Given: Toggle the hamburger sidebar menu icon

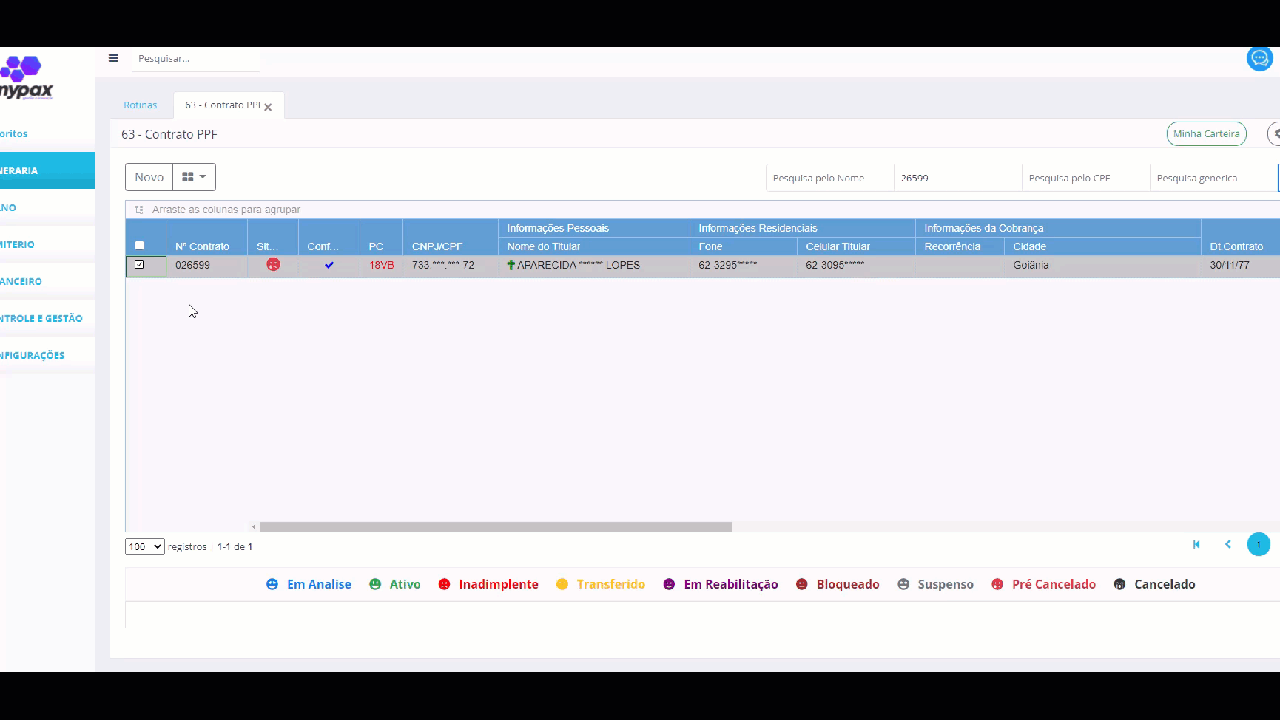Looking at the screenshot, I should (113, 58).
